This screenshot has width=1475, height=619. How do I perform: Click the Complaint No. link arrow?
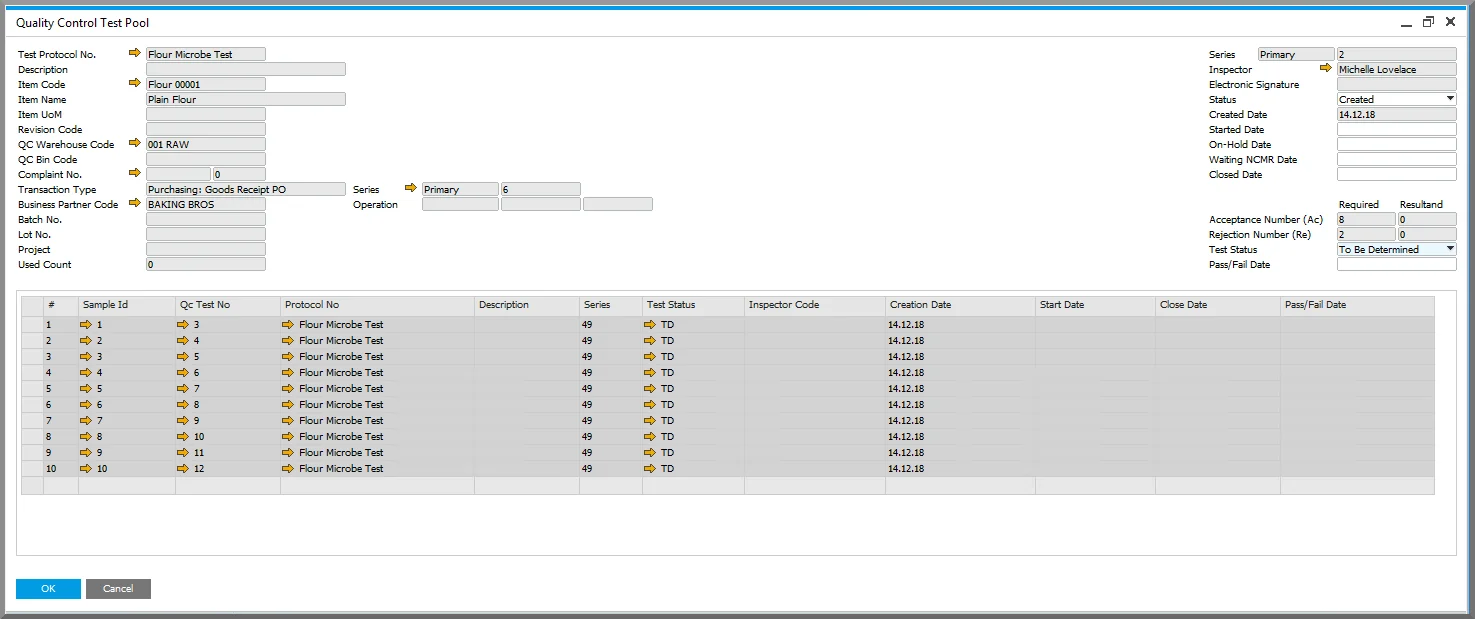point(135,174)
